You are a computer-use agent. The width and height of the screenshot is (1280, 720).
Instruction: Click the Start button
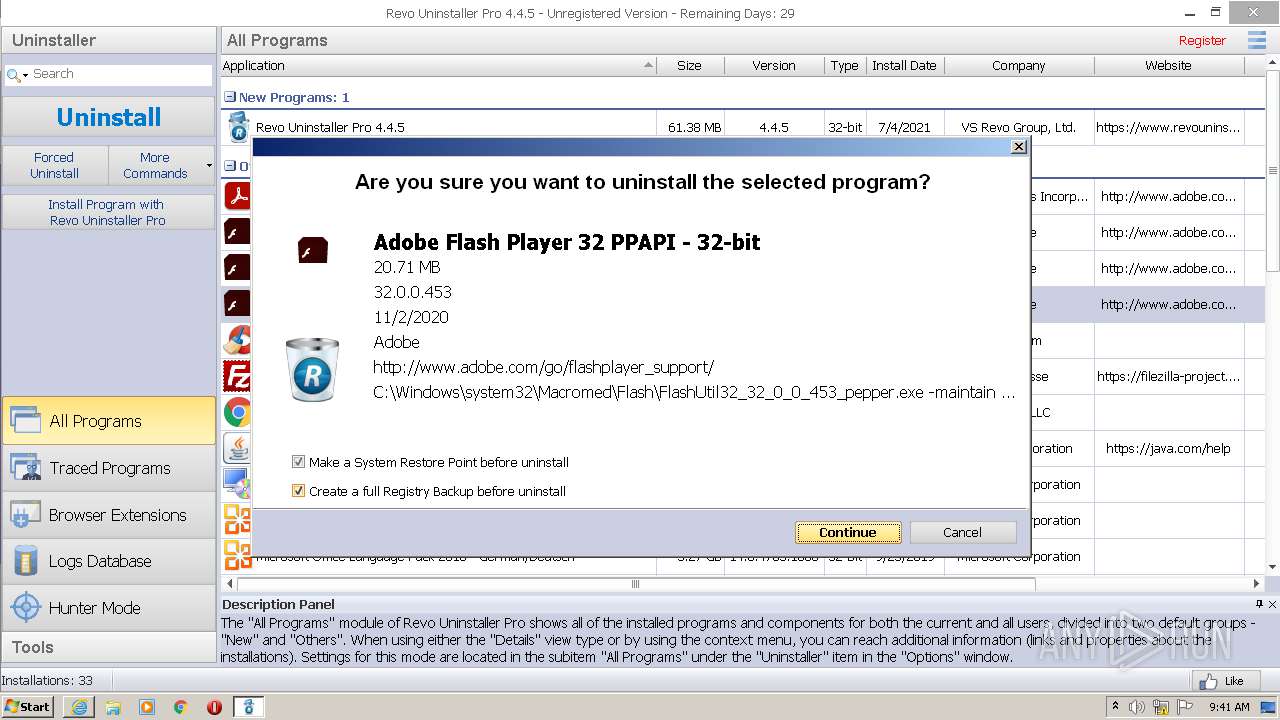point(28,707)
